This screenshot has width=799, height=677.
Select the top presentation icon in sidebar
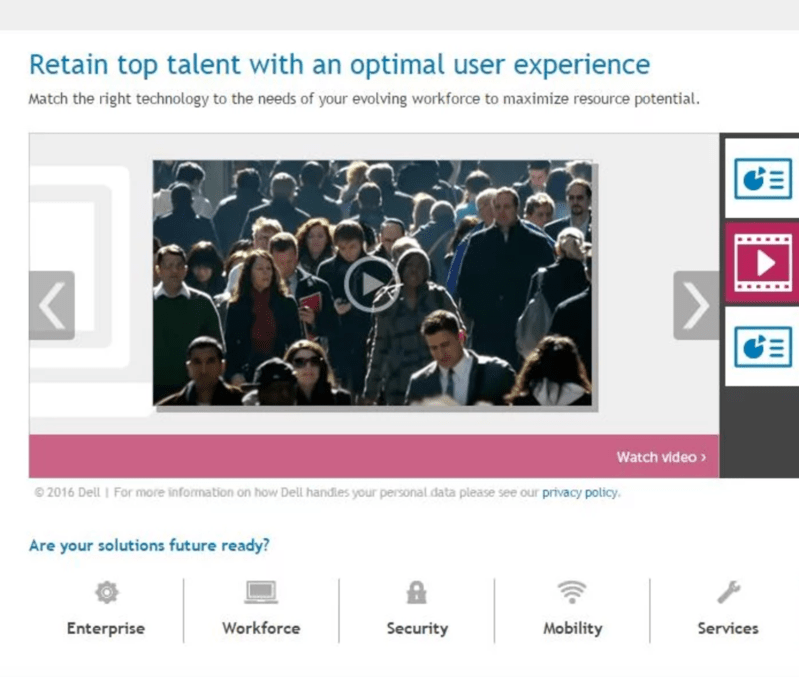pyautogui.click(x=762, y=178)
